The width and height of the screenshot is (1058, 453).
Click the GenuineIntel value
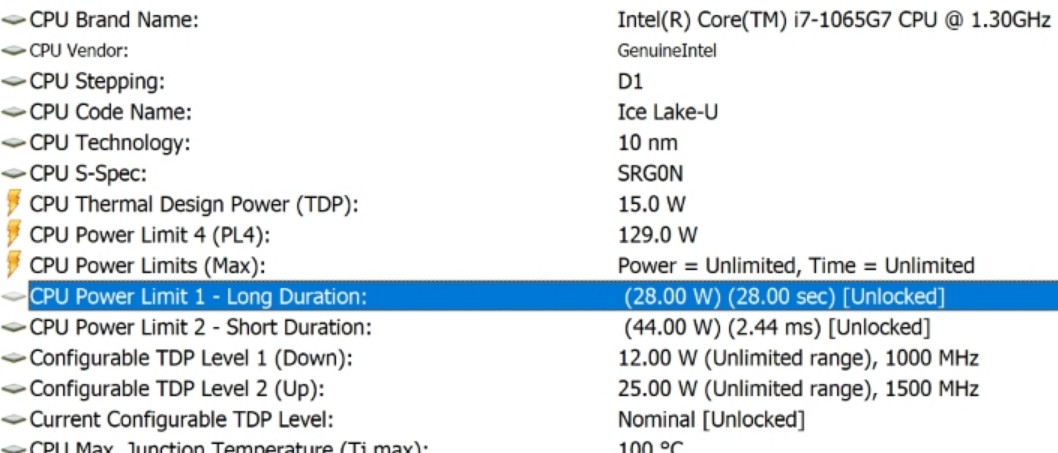[x=667, y=51]
